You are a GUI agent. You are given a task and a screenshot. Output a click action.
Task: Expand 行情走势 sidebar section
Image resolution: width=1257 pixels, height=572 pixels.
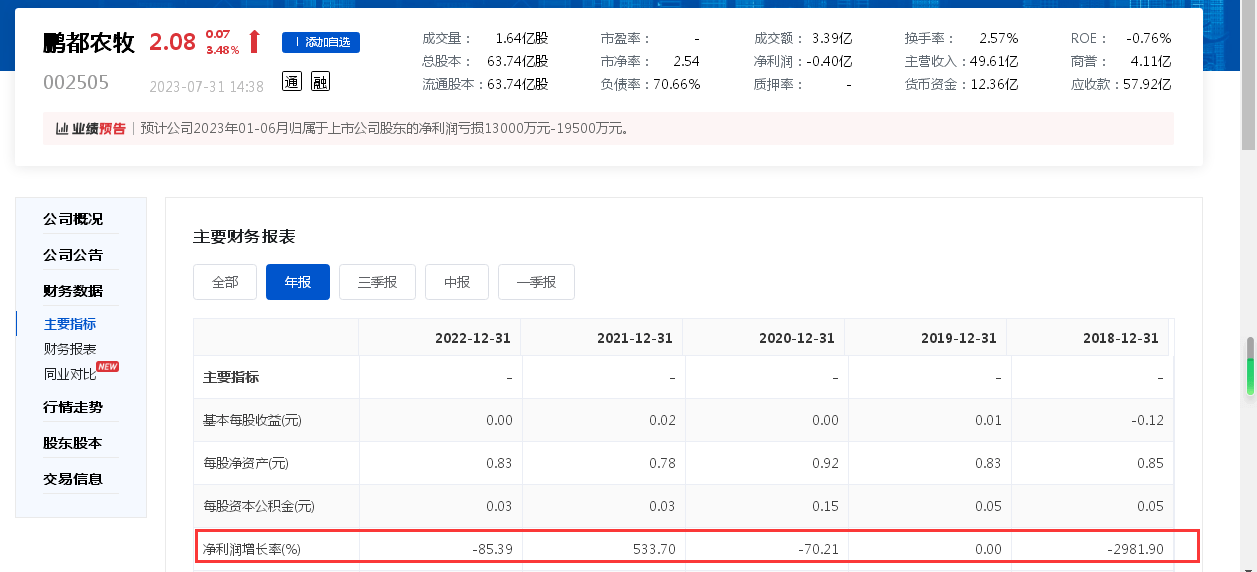73,407
